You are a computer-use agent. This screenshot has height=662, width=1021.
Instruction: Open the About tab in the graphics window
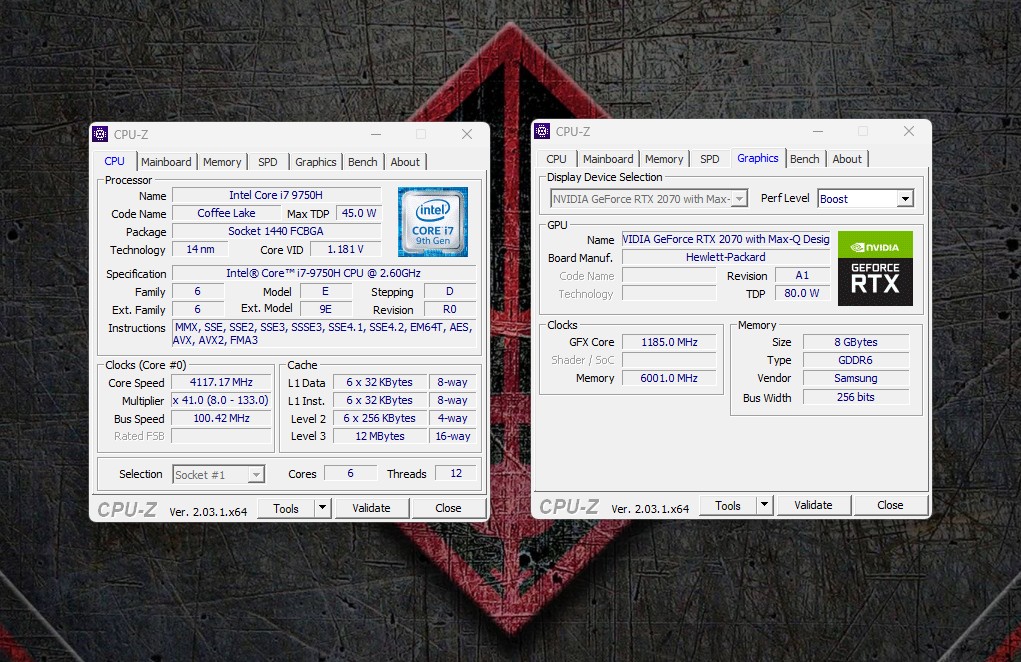(847, 159)
